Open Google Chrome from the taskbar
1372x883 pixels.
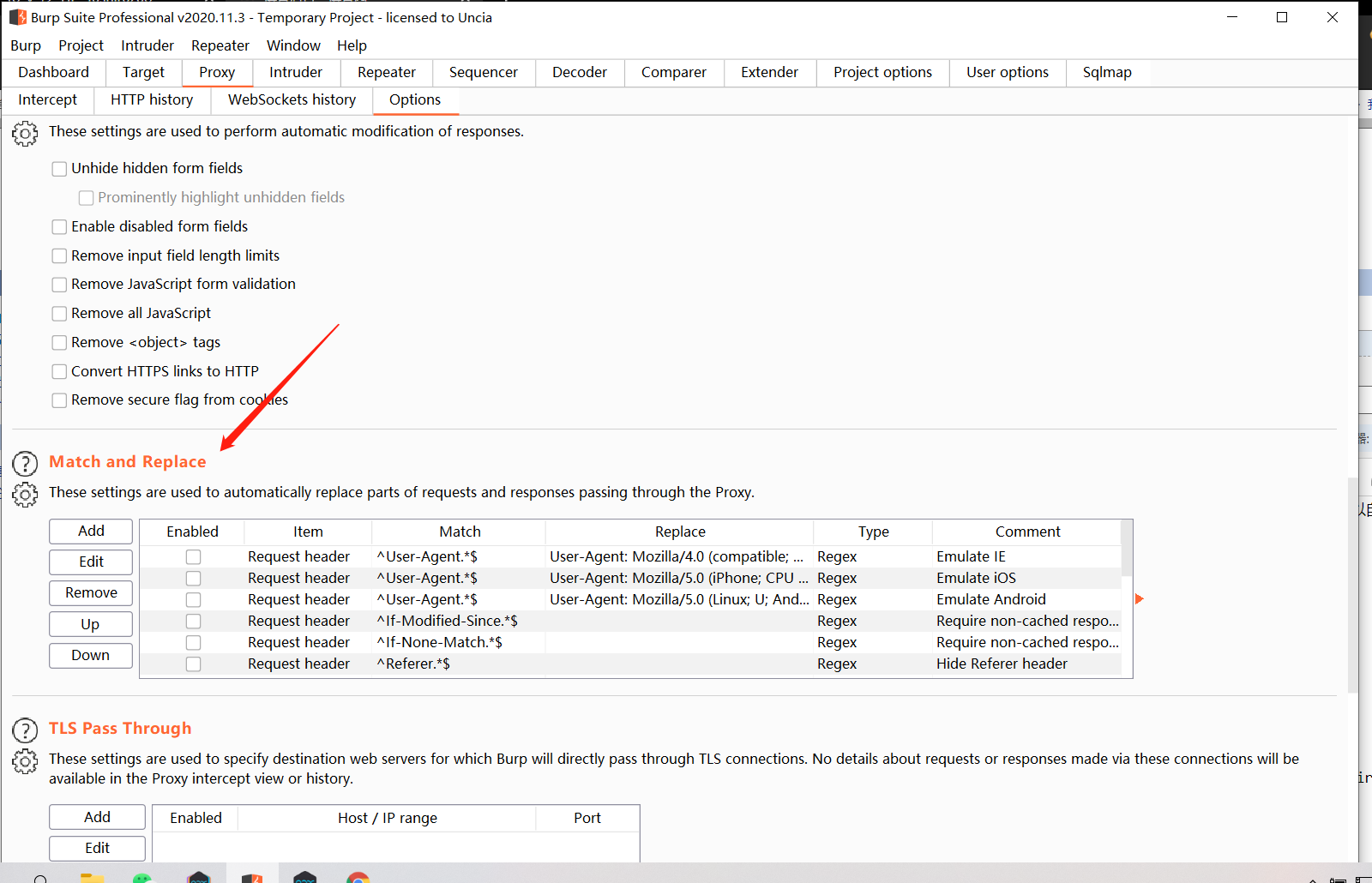[x=358, y=877]
